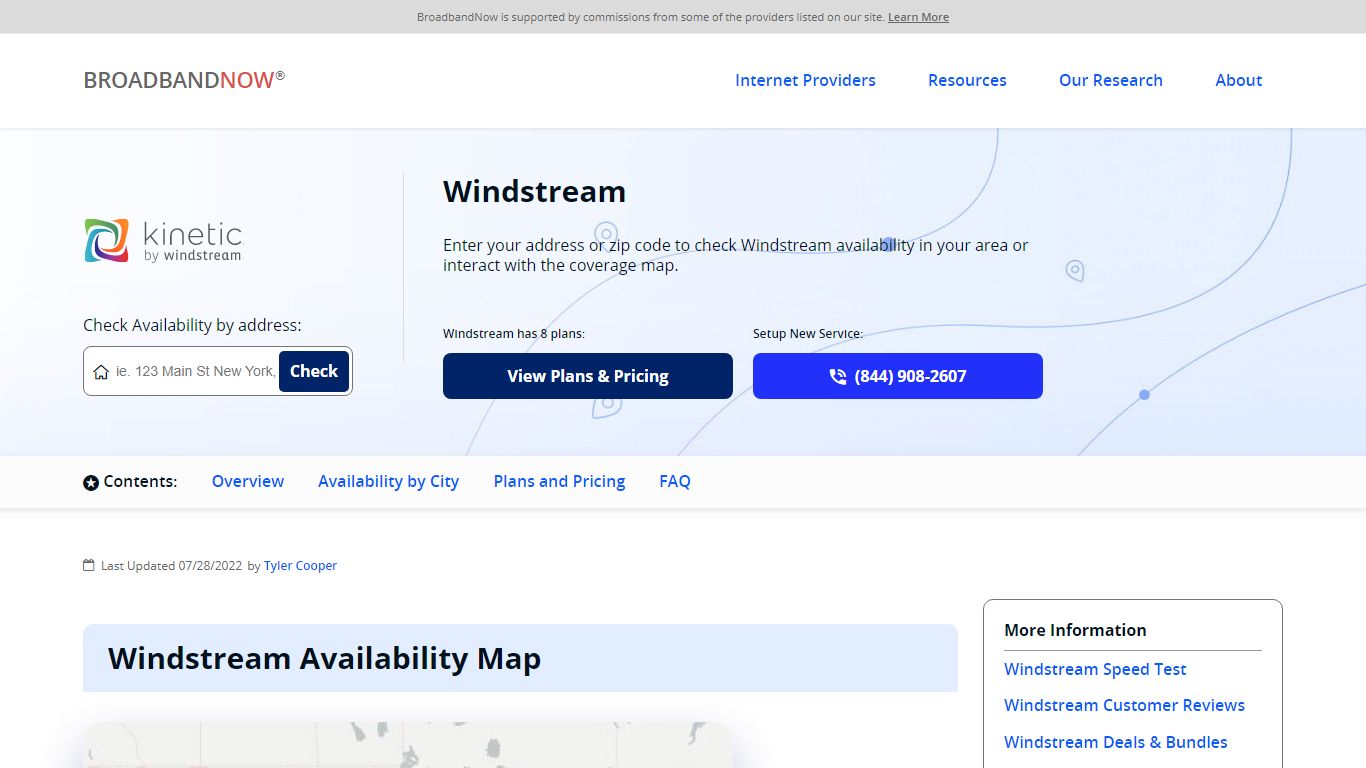The image size is (1366, 768).
Task: Click 'Check Availability by address:' label
Action: (192, 325)
